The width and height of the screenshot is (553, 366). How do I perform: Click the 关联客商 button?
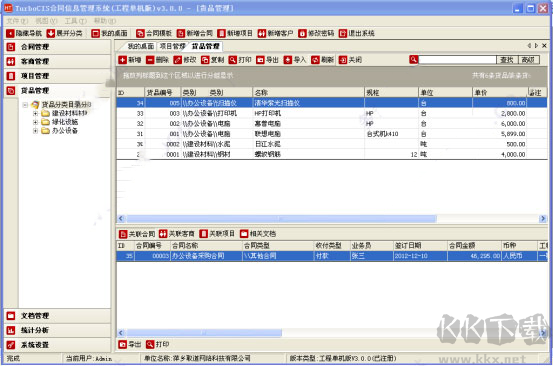pyautogui.click(x=177, y=234)
